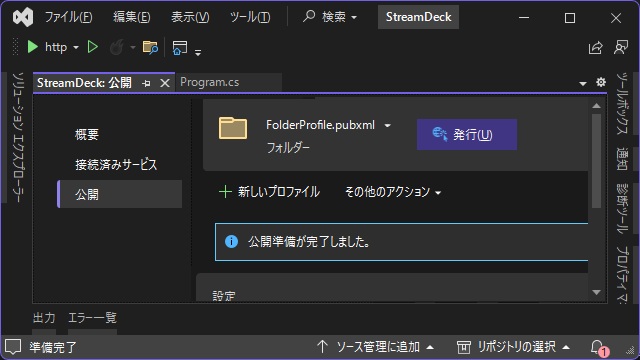The width and height of the screenshot is (640, 360).
Task: Open the FolderProfile.pubxml profile dropdown
Action: click(x=388, y=125)
